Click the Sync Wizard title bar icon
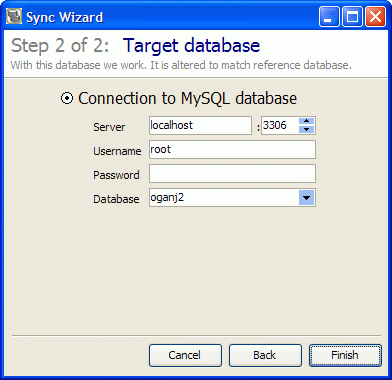 14,17
